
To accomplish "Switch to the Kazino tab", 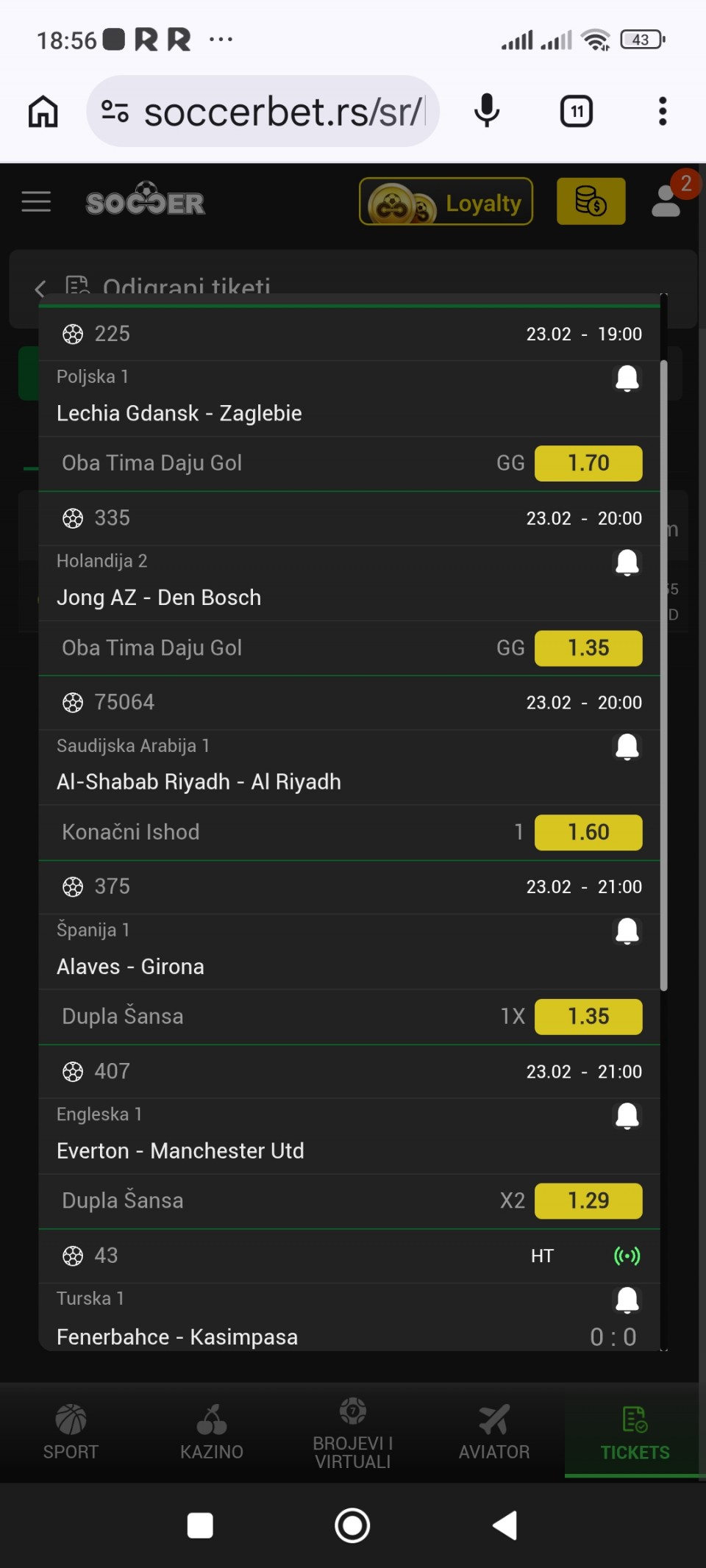I will (212, 1431).
